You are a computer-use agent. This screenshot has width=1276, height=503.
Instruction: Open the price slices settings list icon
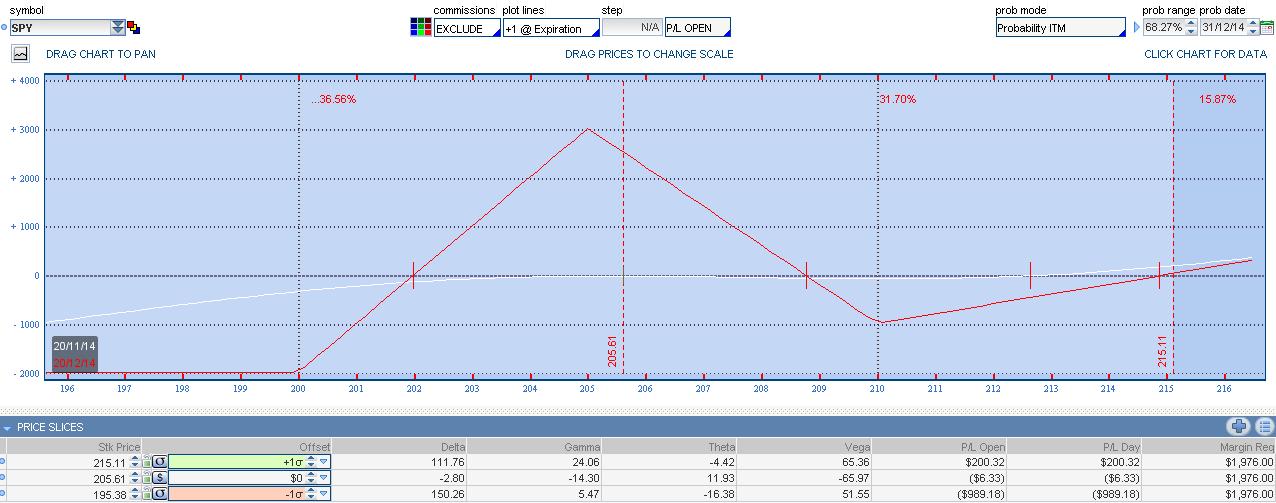click(1264, 427)
